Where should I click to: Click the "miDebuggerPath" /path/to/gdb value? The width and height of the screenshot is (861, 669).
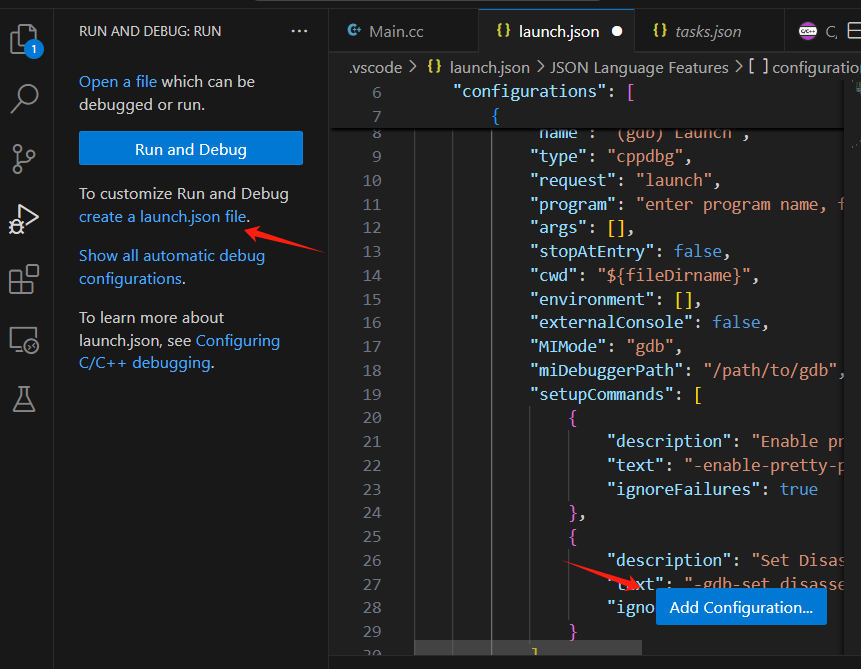coord(770,370)
